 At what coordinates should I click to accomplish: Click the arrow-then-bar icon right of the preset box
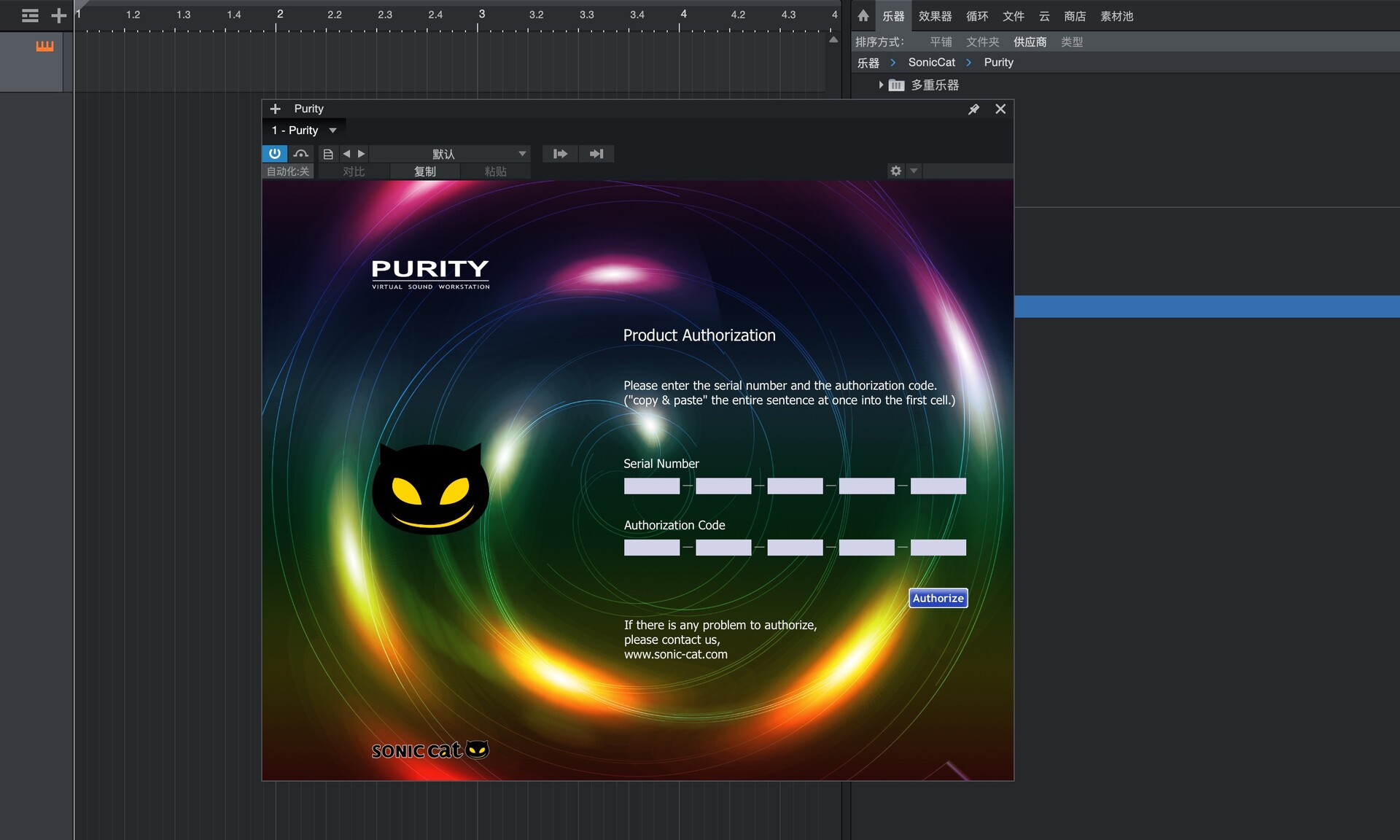pyautogui.click(x=596, y=154)
